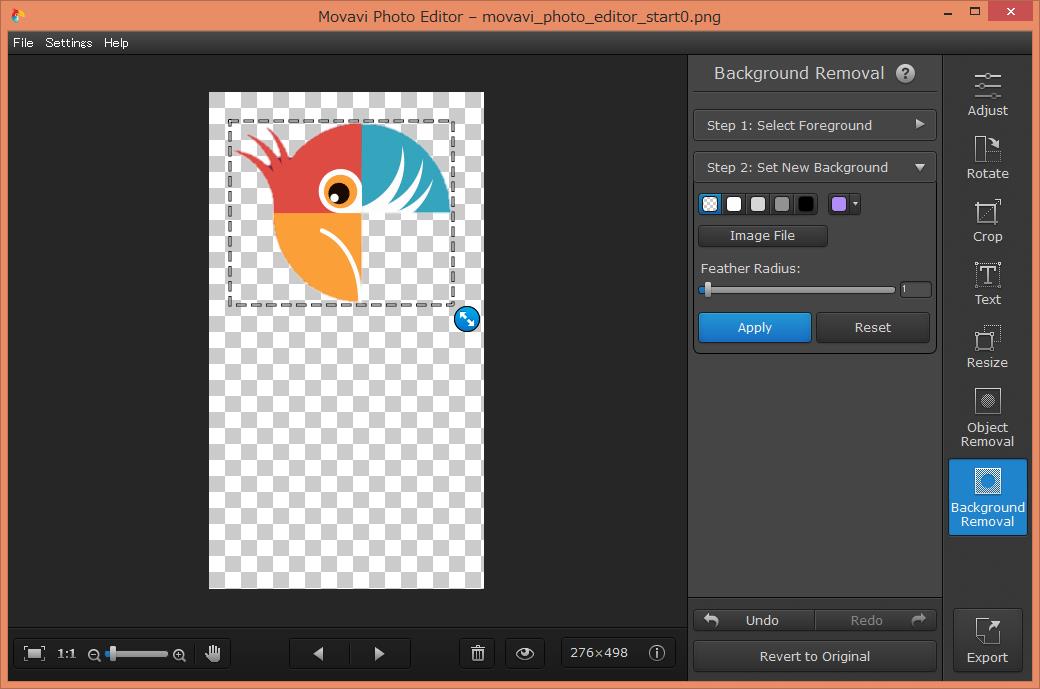
Task: Open the File menu
Action: [23, 43]
